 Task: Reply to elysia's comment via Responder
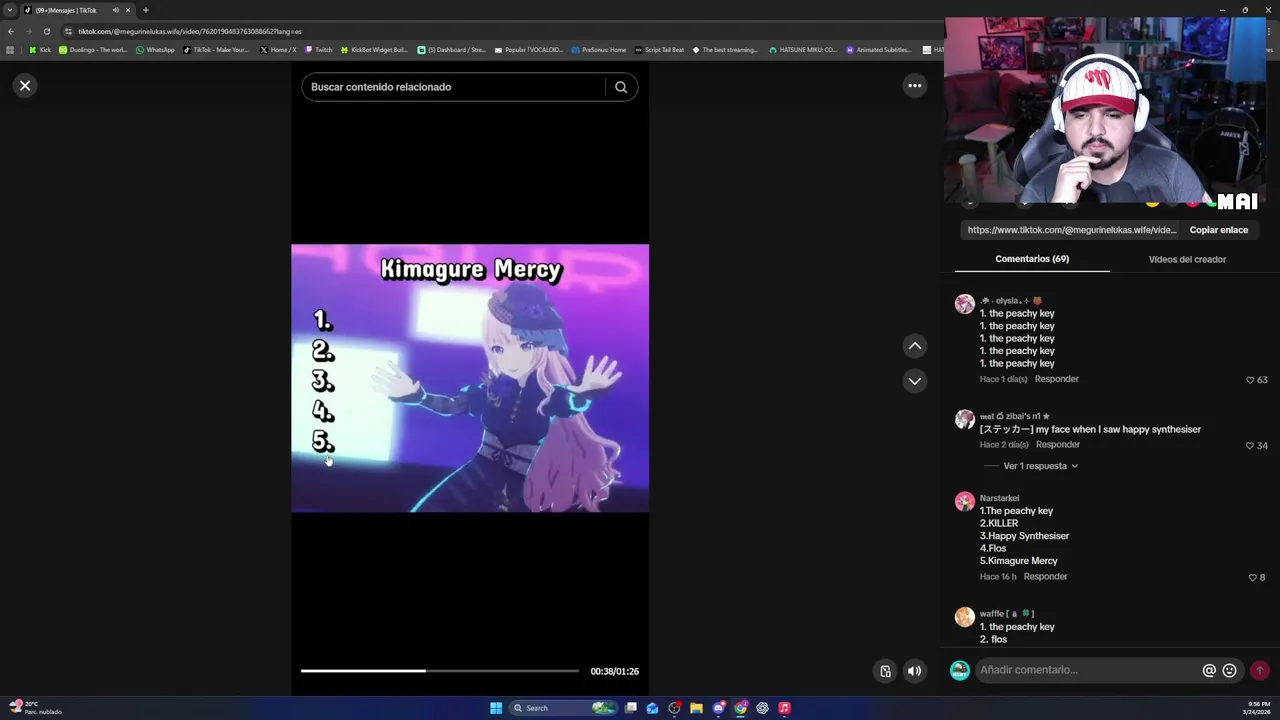(x=1056, y=379)
